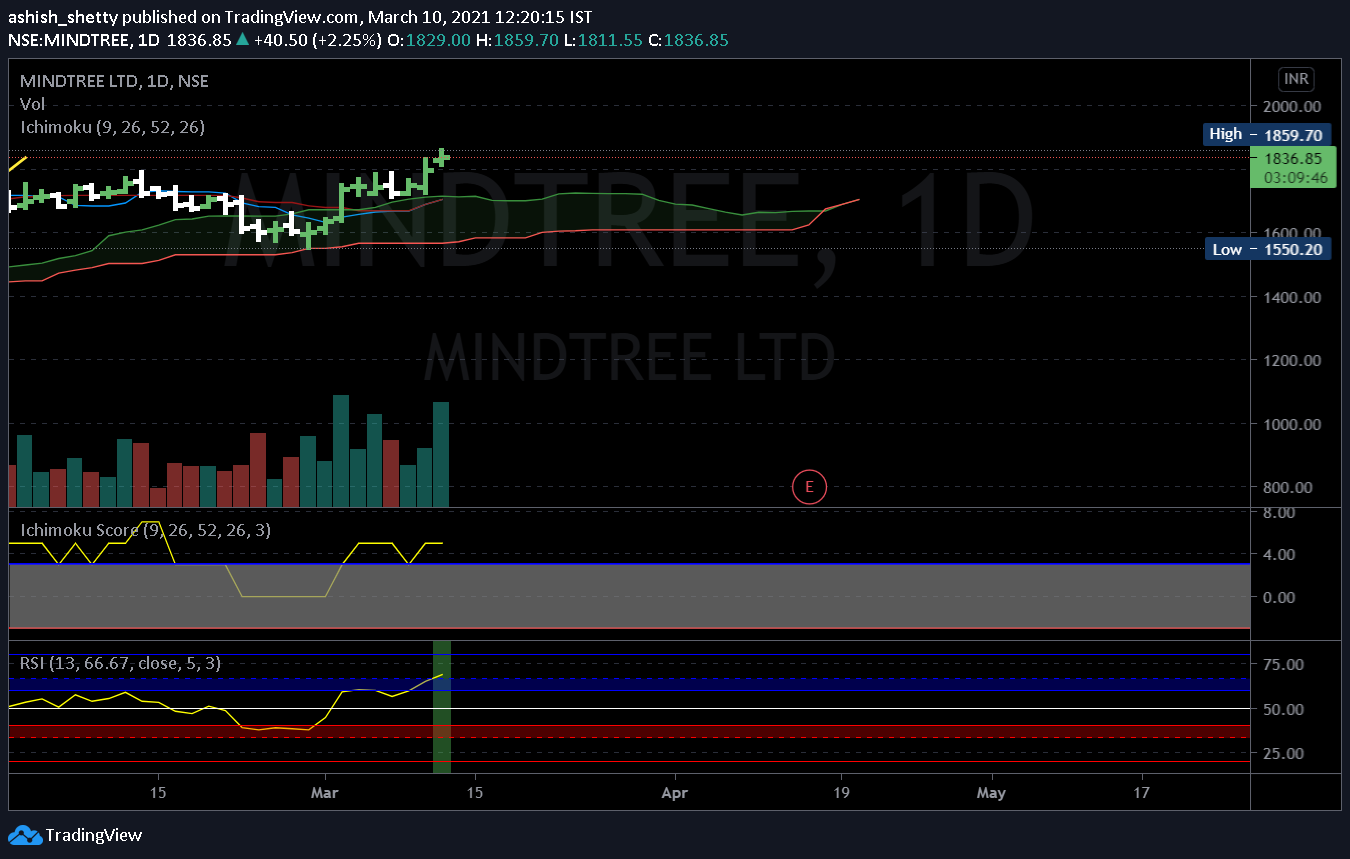The height and width of the screenshot is (859, 1350).
Task: Click the tallest teal volume bar
Action: (341, 451)
